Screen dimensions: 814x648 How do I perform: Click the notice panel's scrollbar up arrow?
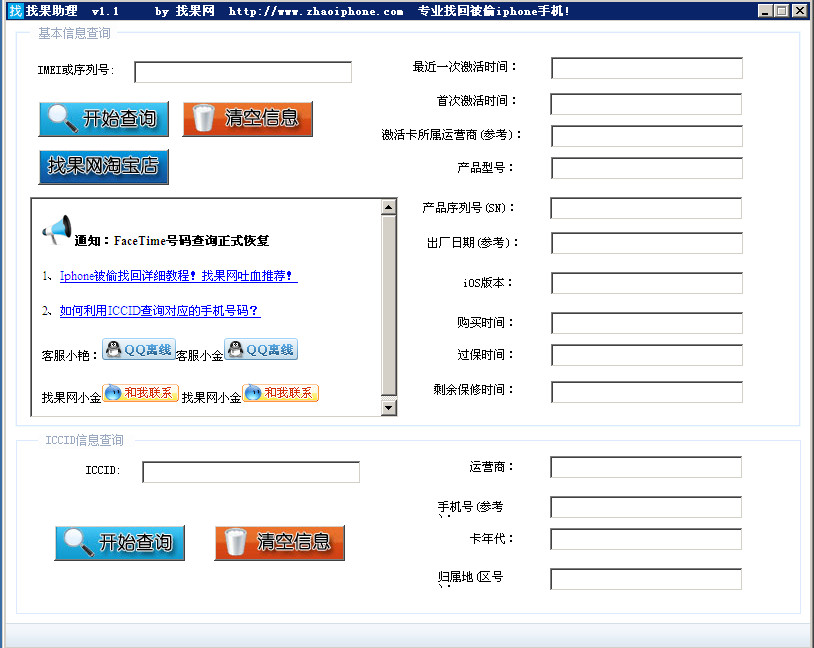(x=390, y=208)
